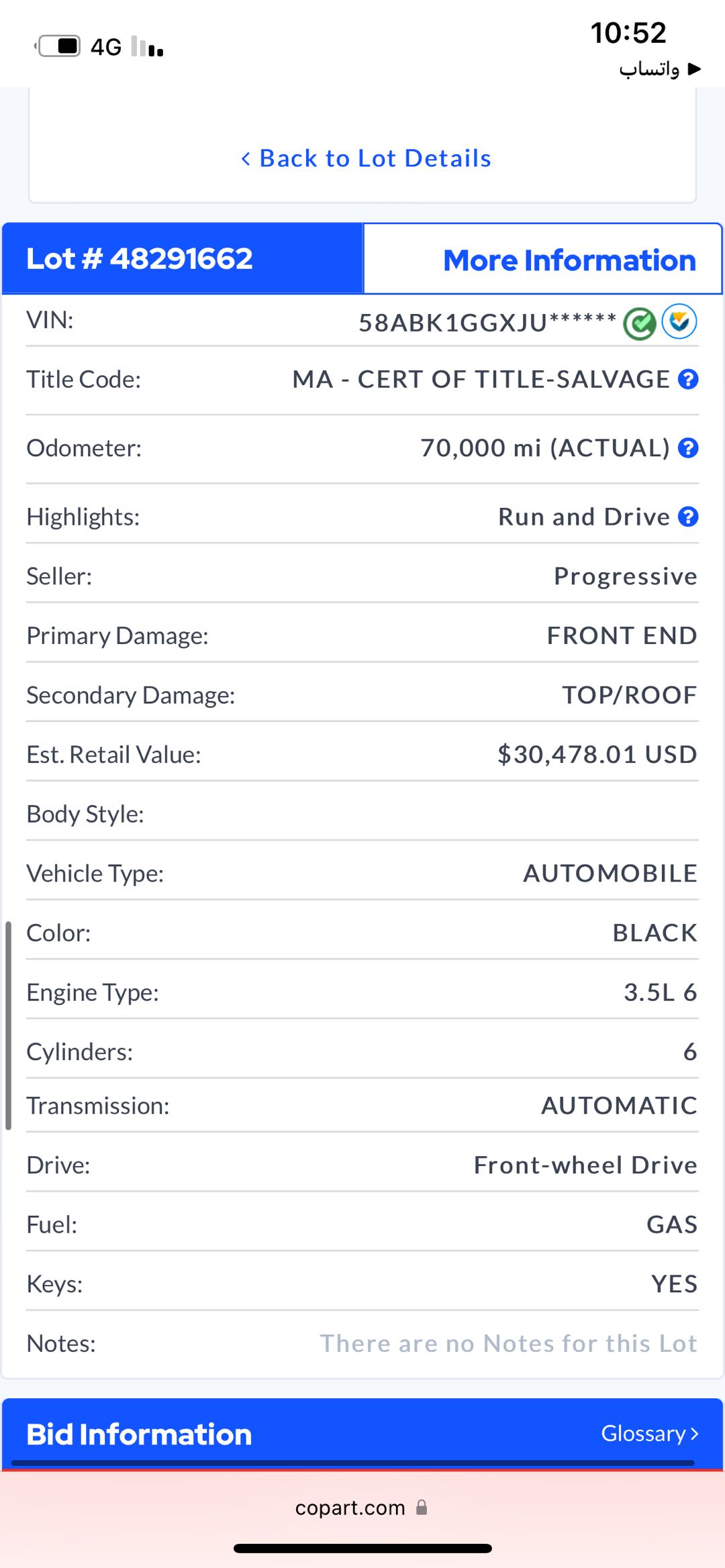Tap the padlock icon next to copart.com
This screenshot has width=725, height=1568.
(422, 1508)
